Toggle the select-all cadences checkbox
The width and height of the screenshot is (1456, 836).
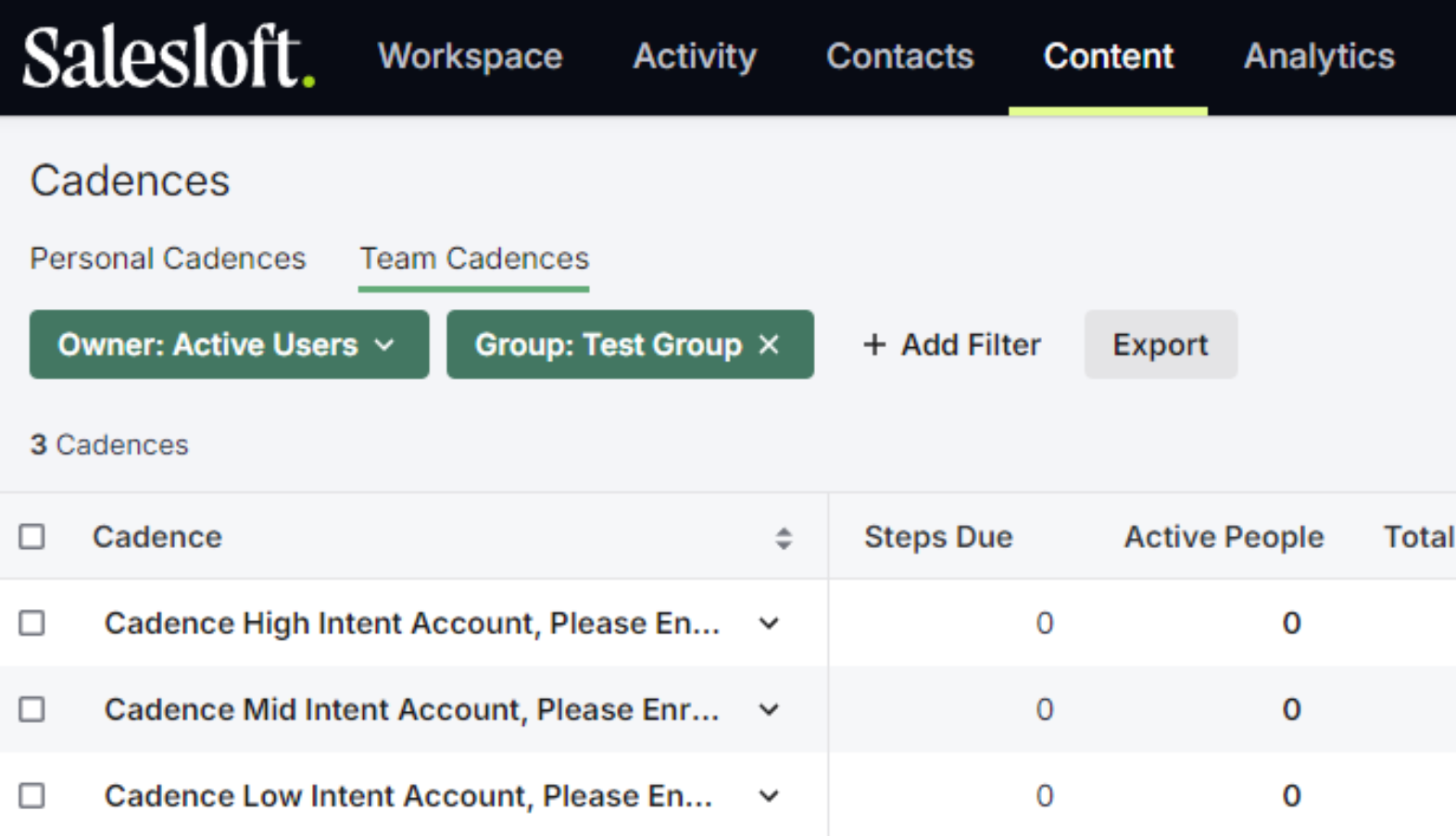pos(32,537)
